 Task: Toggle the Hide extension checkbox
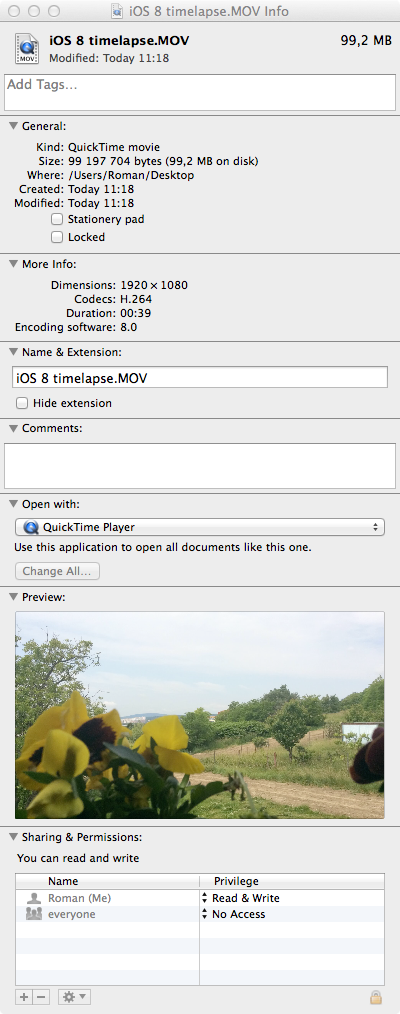pyautogui.click(x=22, y=404)
